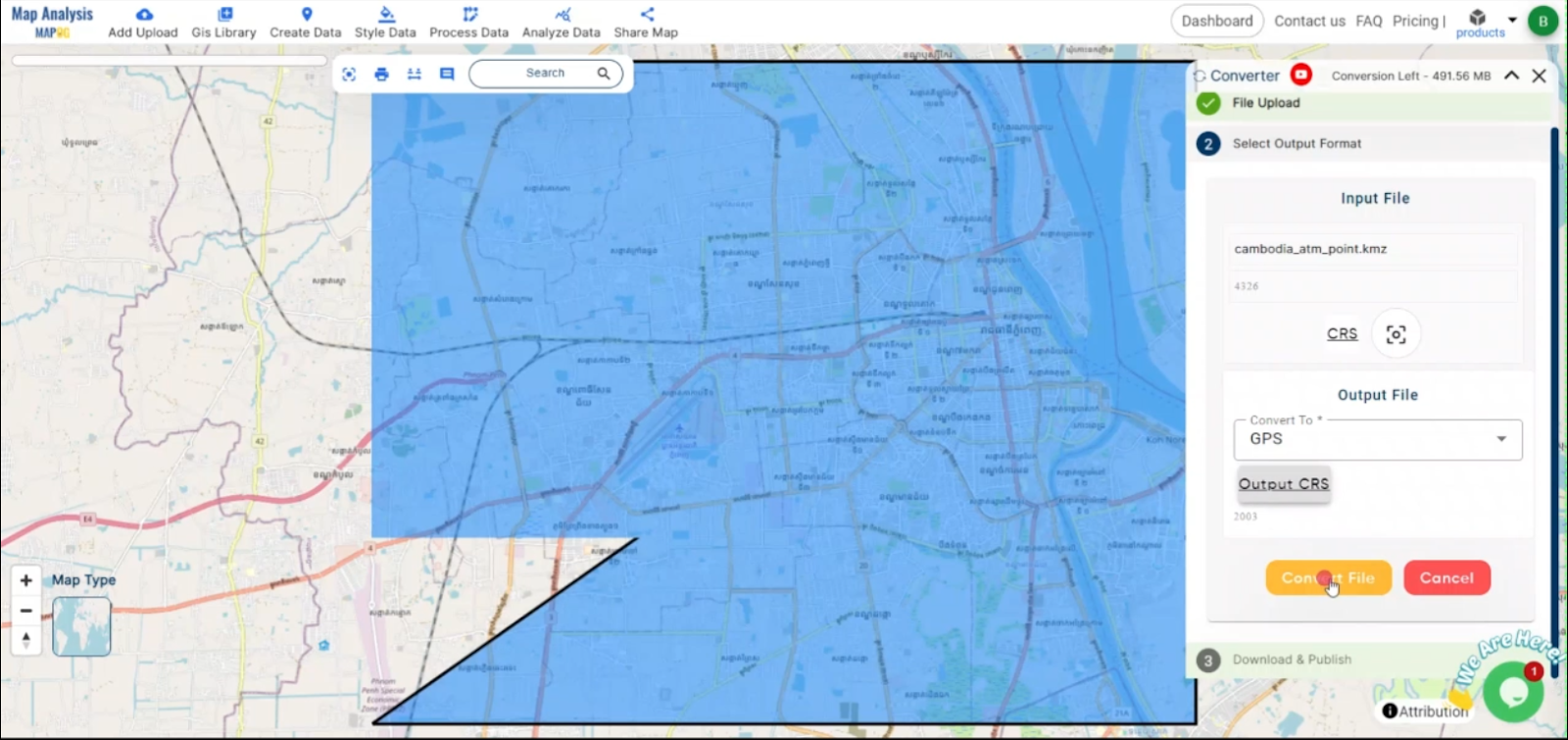This screenshot has height=740, width=1568.
Task: Open the Create Data menu
Action: tap(306, 23)
